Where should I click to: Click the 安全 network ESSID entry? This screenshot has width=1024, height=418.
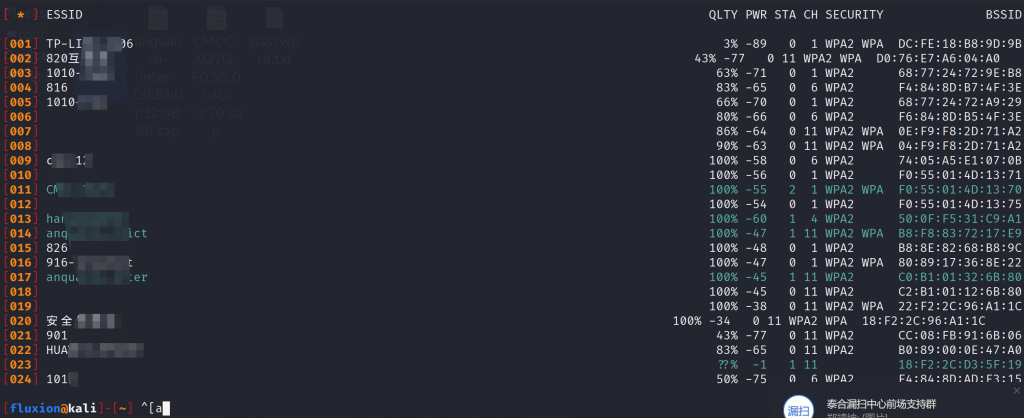pos(60,320)
